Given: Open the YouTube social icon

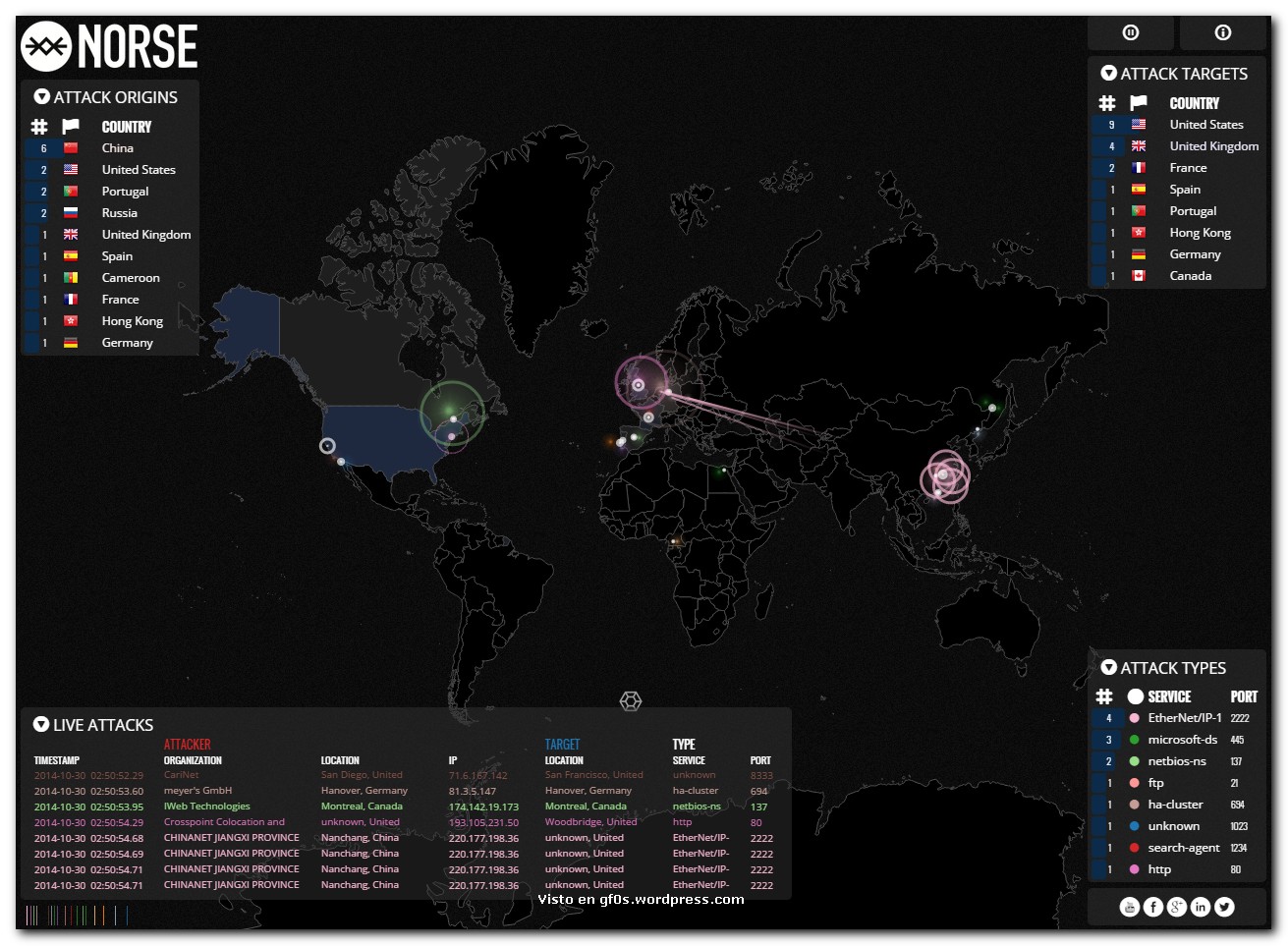Looking at the screenshot, I should click(1130, 907).
